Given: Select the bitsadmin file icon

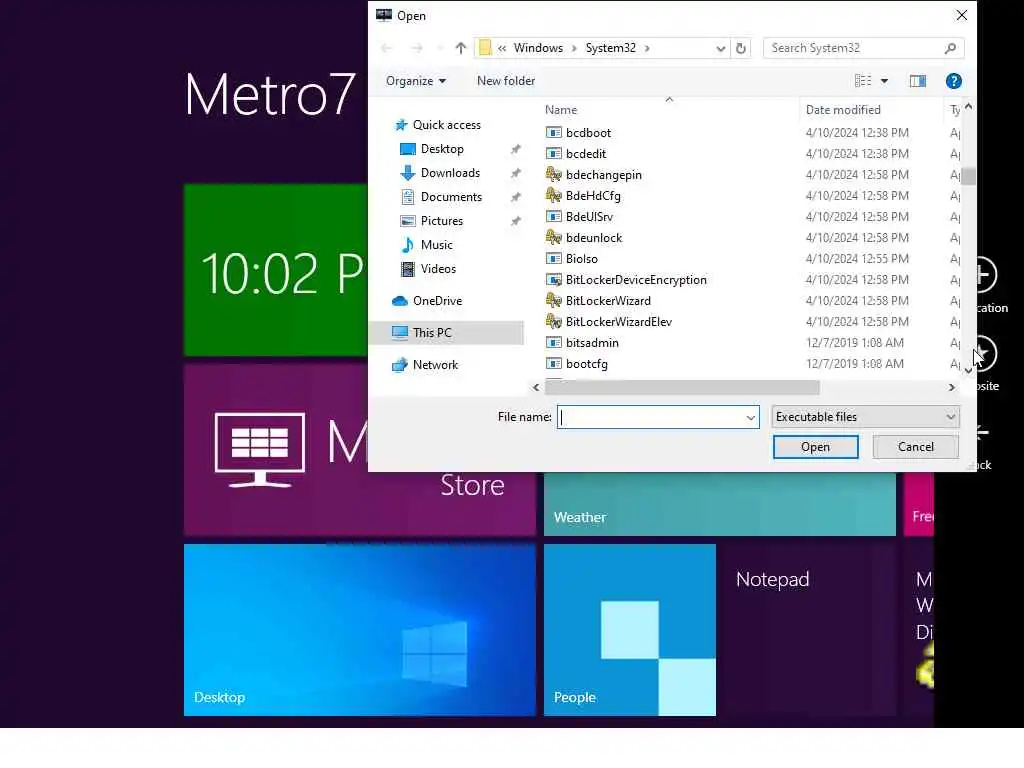Looking at the screenshot, I should 553,342.
